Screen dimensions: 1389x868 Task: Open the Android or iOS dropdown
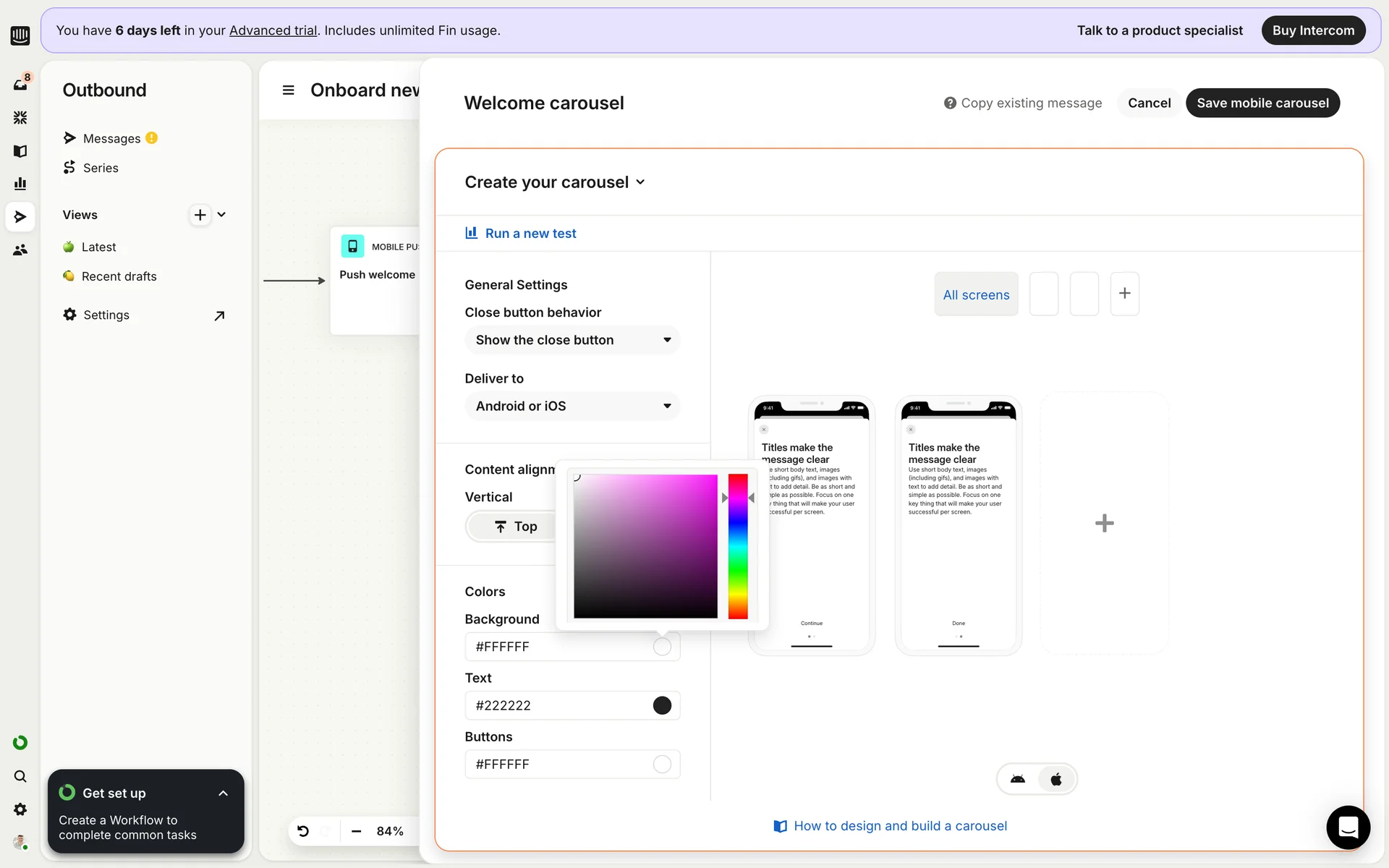pos(572,406)
